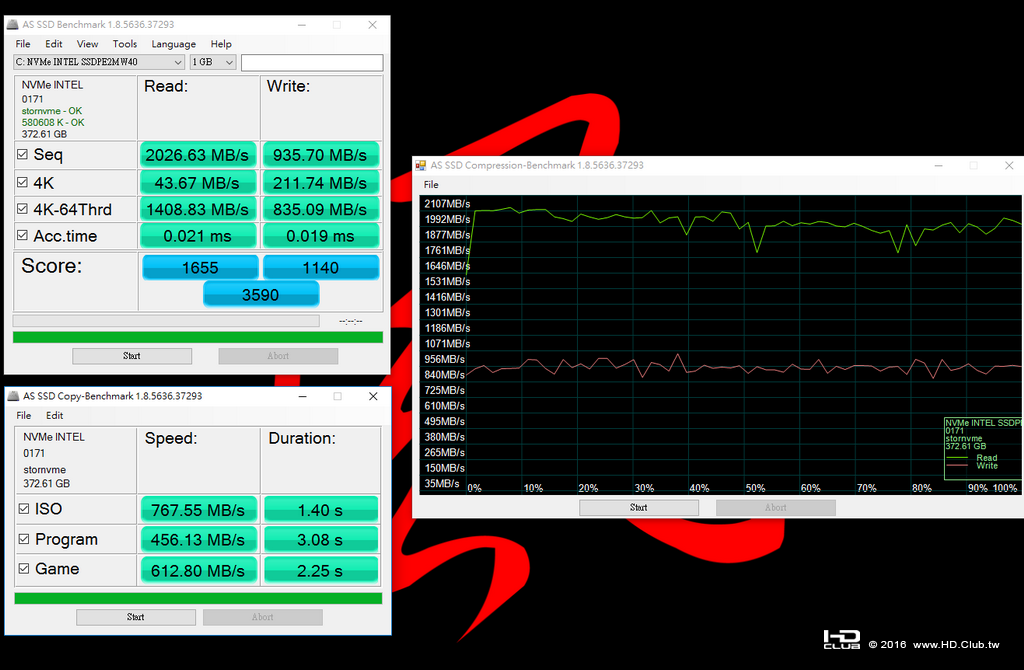
Task: Click AS SSD Benchmark title bar icon
Action: 12,25
